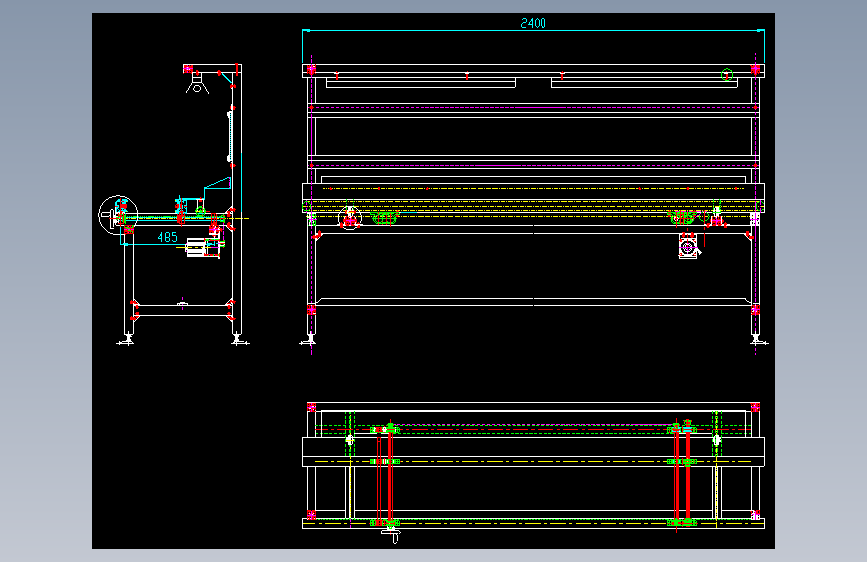Select the 2400 dimension text

point(532,23)
